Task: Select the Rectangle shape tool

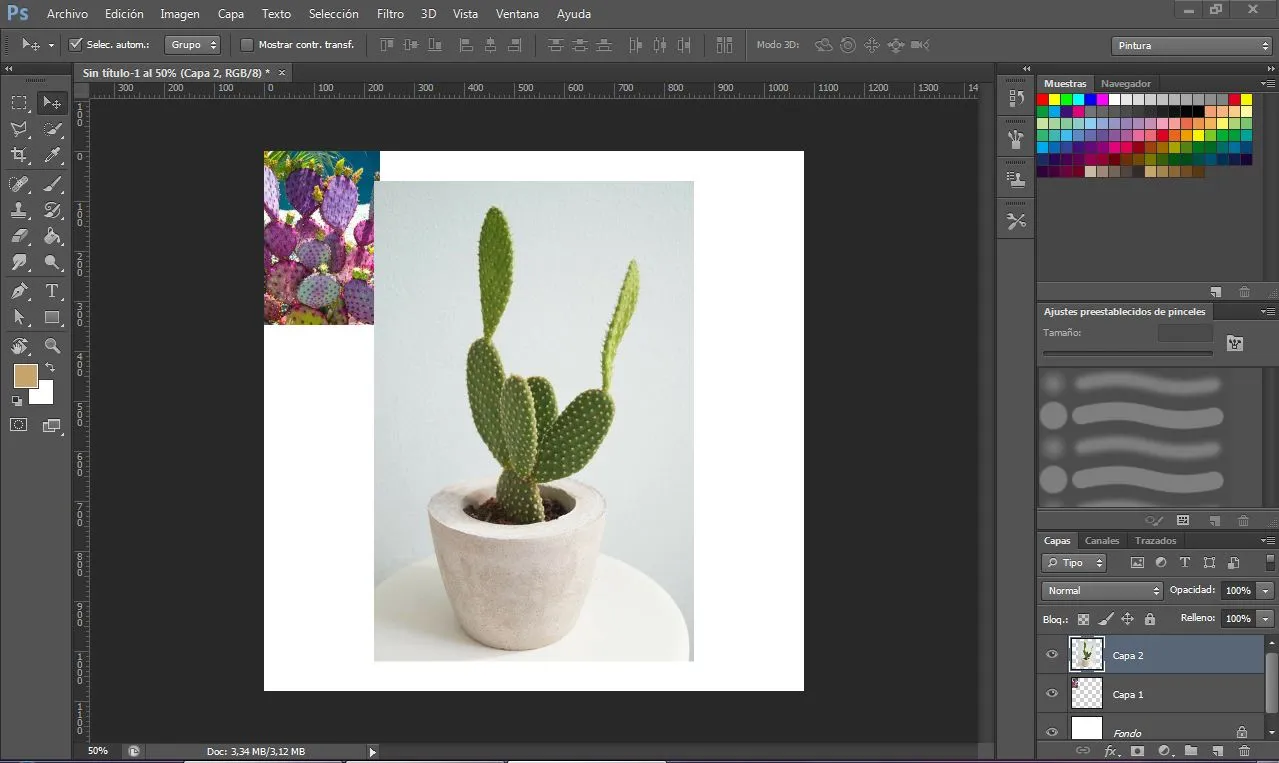Action: [x=52, y=318]
